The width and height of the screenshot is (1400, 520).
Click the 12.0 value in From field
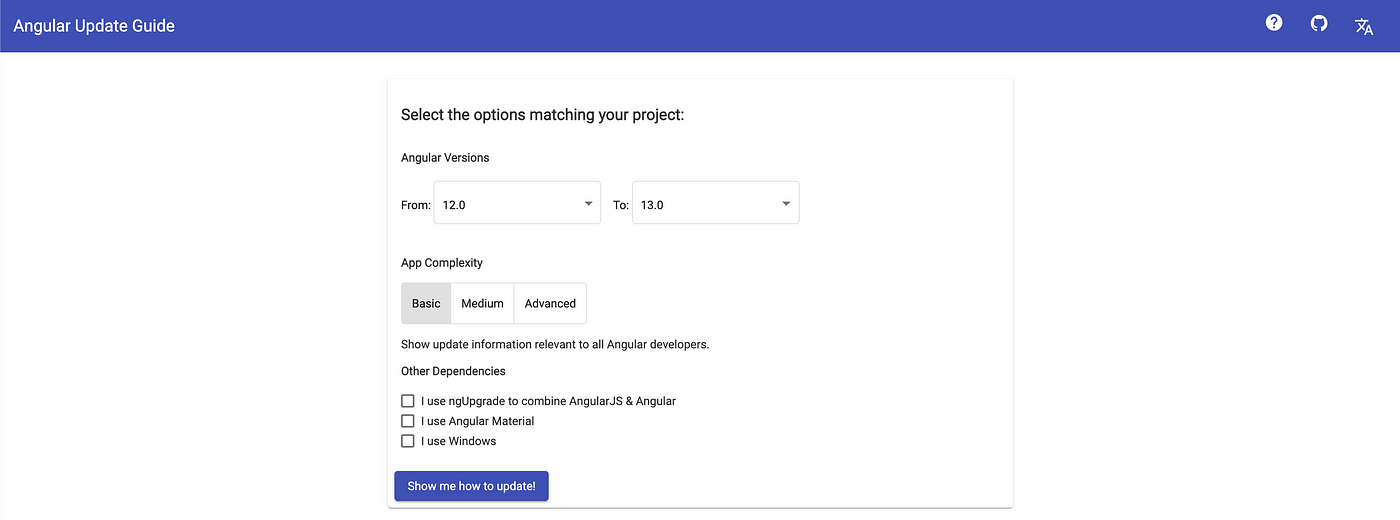click(454, 205)
